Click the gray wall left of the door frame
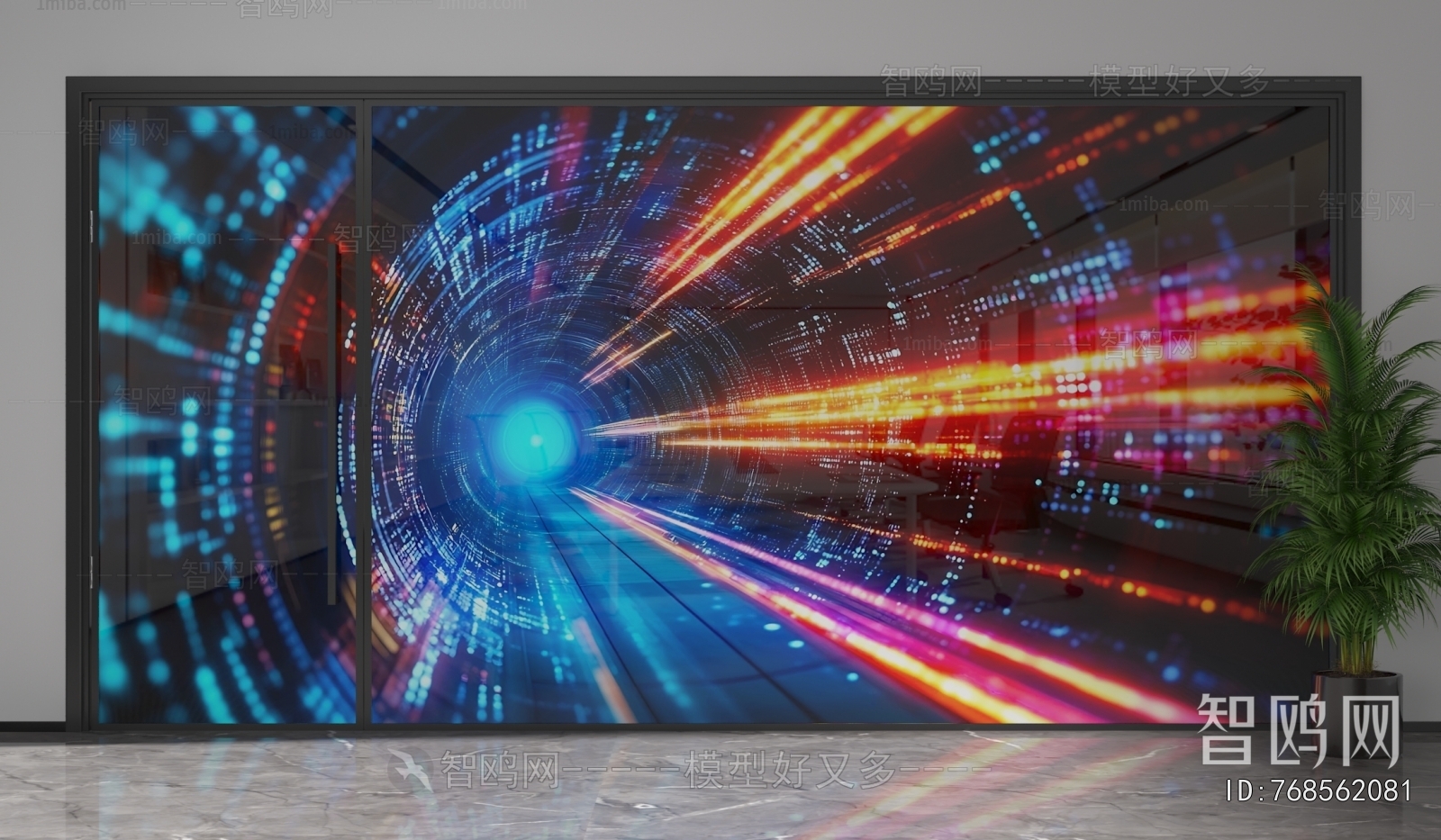1441x840 pixels. 32,405
